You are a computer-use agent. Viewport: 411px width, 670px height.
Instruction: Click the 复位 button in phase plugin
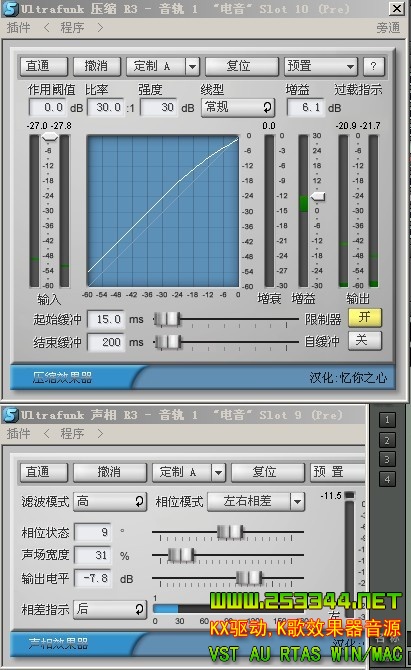[267, 472]
